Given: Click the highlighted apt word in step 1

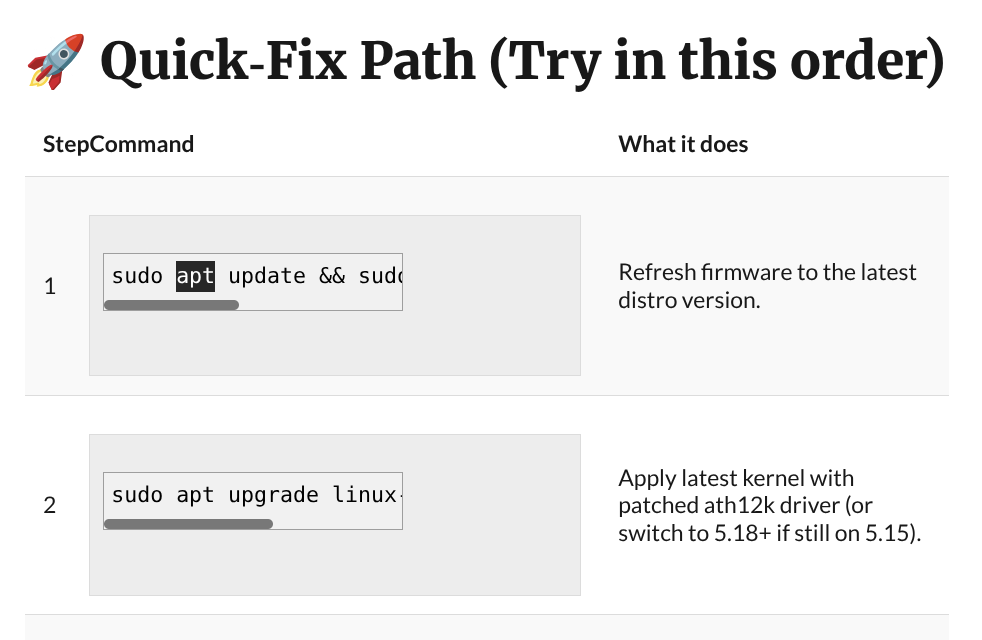Looking at the screenshot, I should tap(195, 276).
